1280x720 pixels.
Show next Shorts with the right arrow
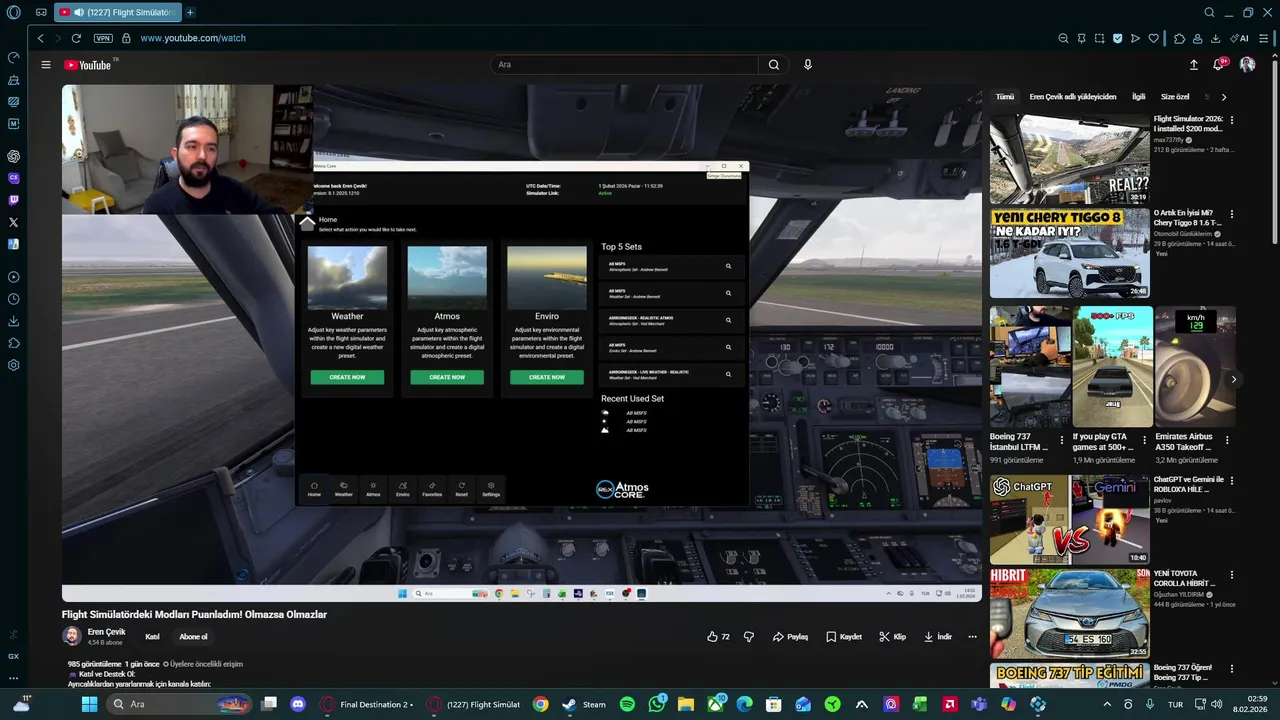tap(1234, 379)
